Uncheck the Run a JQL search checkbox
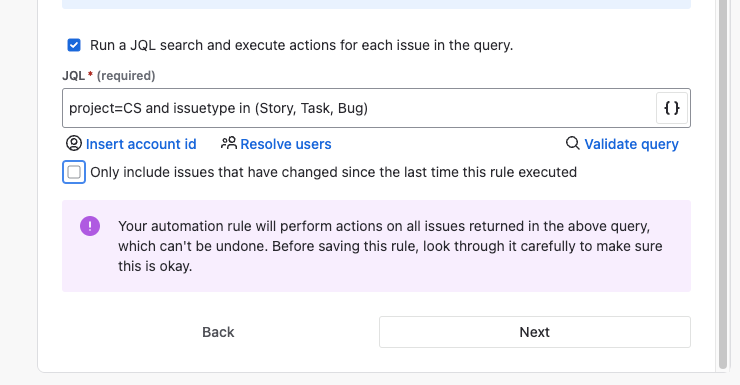 (x=74, y=45)
